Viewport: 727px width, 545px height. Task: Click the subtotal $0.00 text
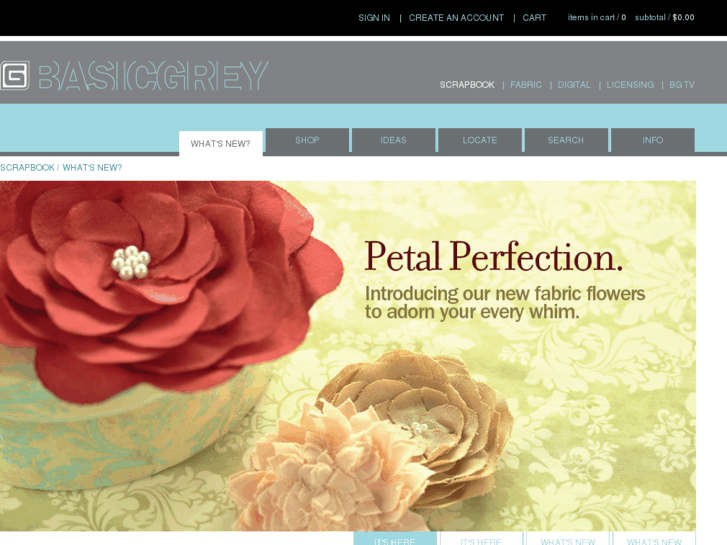(x=664, y=18)
